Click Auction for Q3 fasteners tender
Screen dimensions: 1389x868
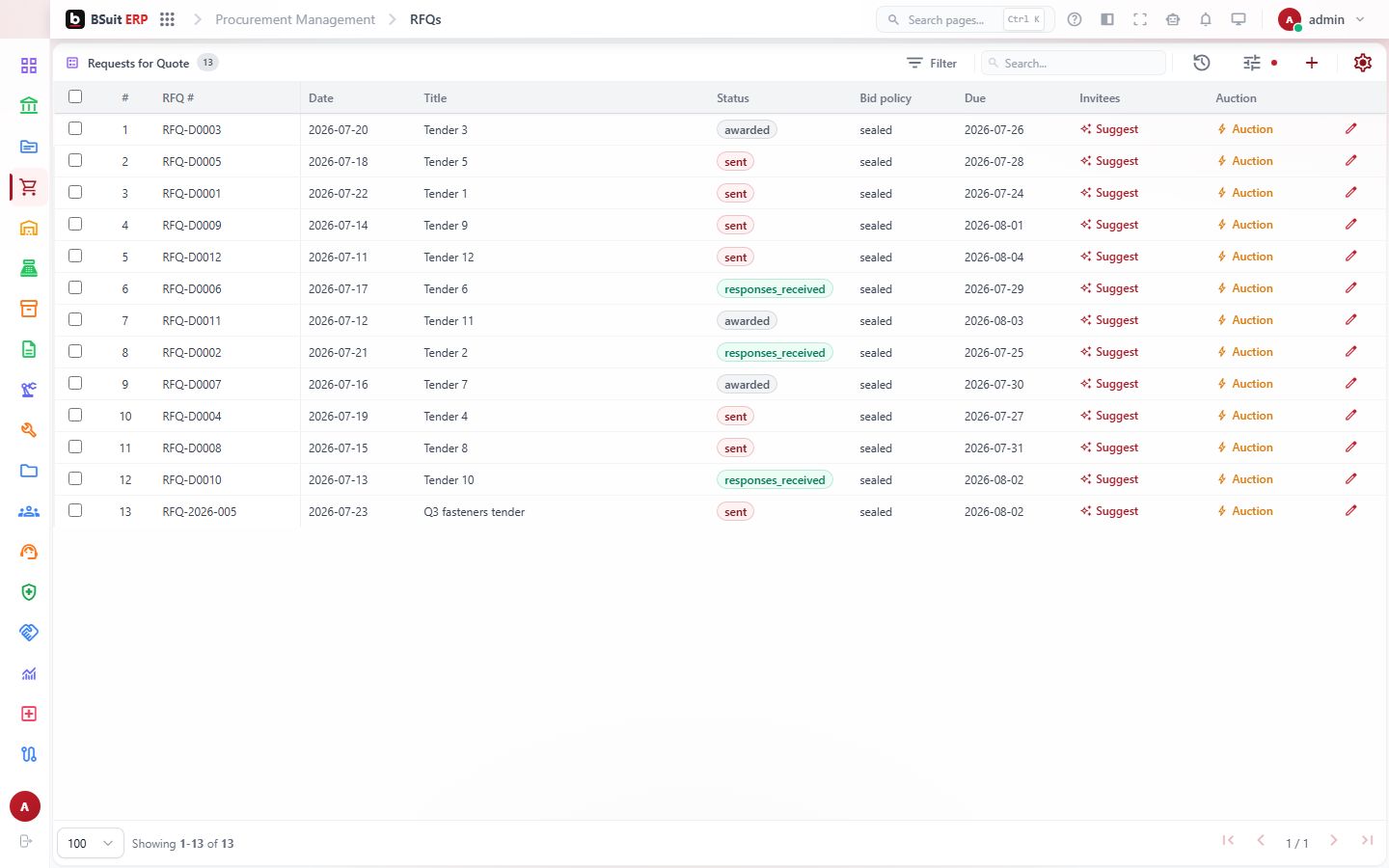[1245, 511]
